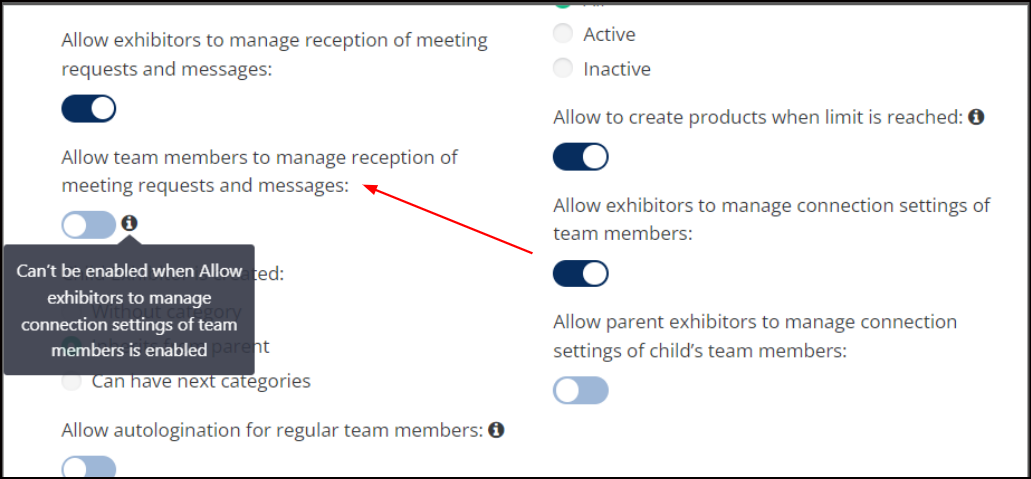Image resolution: width=1031 pixels, height=479 pixels.
Task: Click the Allow to create products label text
Action: (x=758, y=118)
